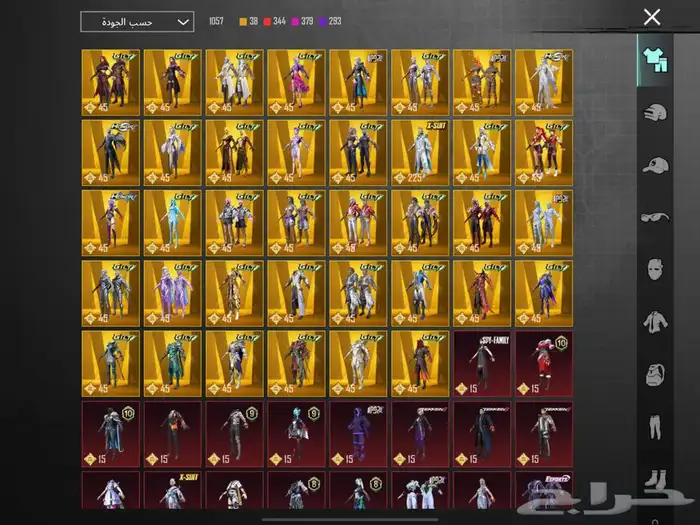Select the baseball cap category icon
Screen dimensions: 700x525
(655, 165)
